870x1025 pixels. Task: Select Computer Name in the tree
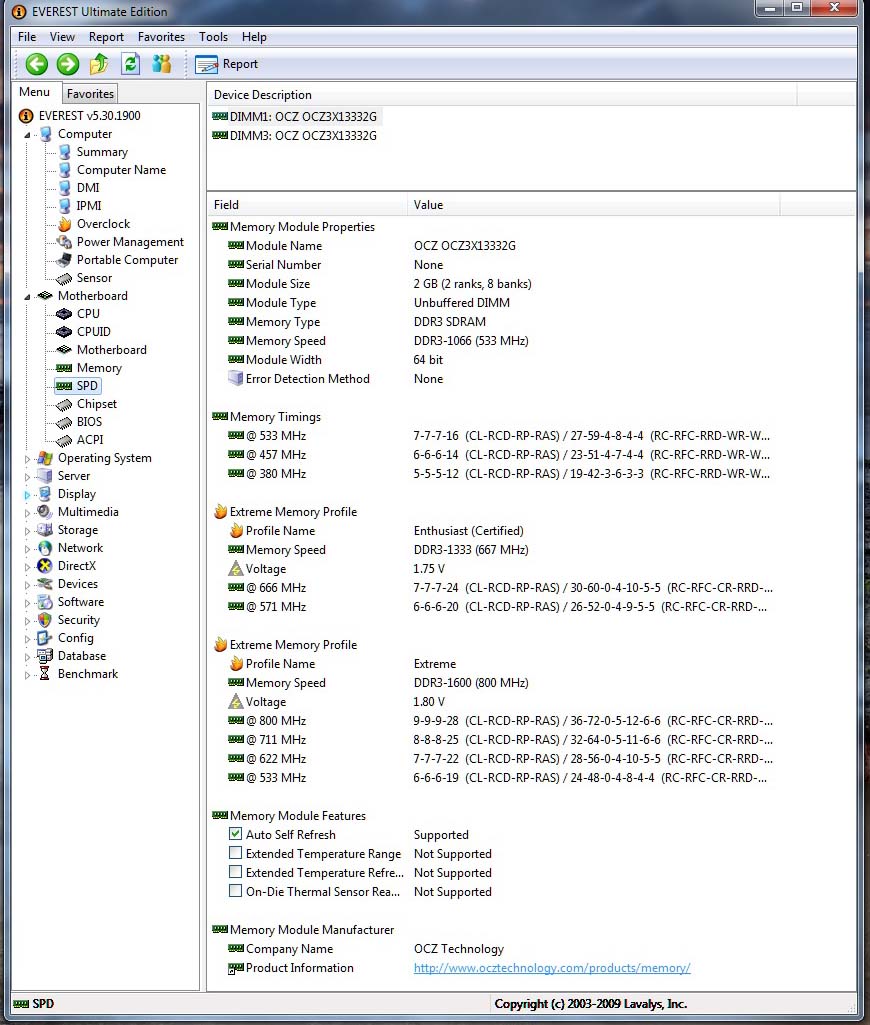121,170
